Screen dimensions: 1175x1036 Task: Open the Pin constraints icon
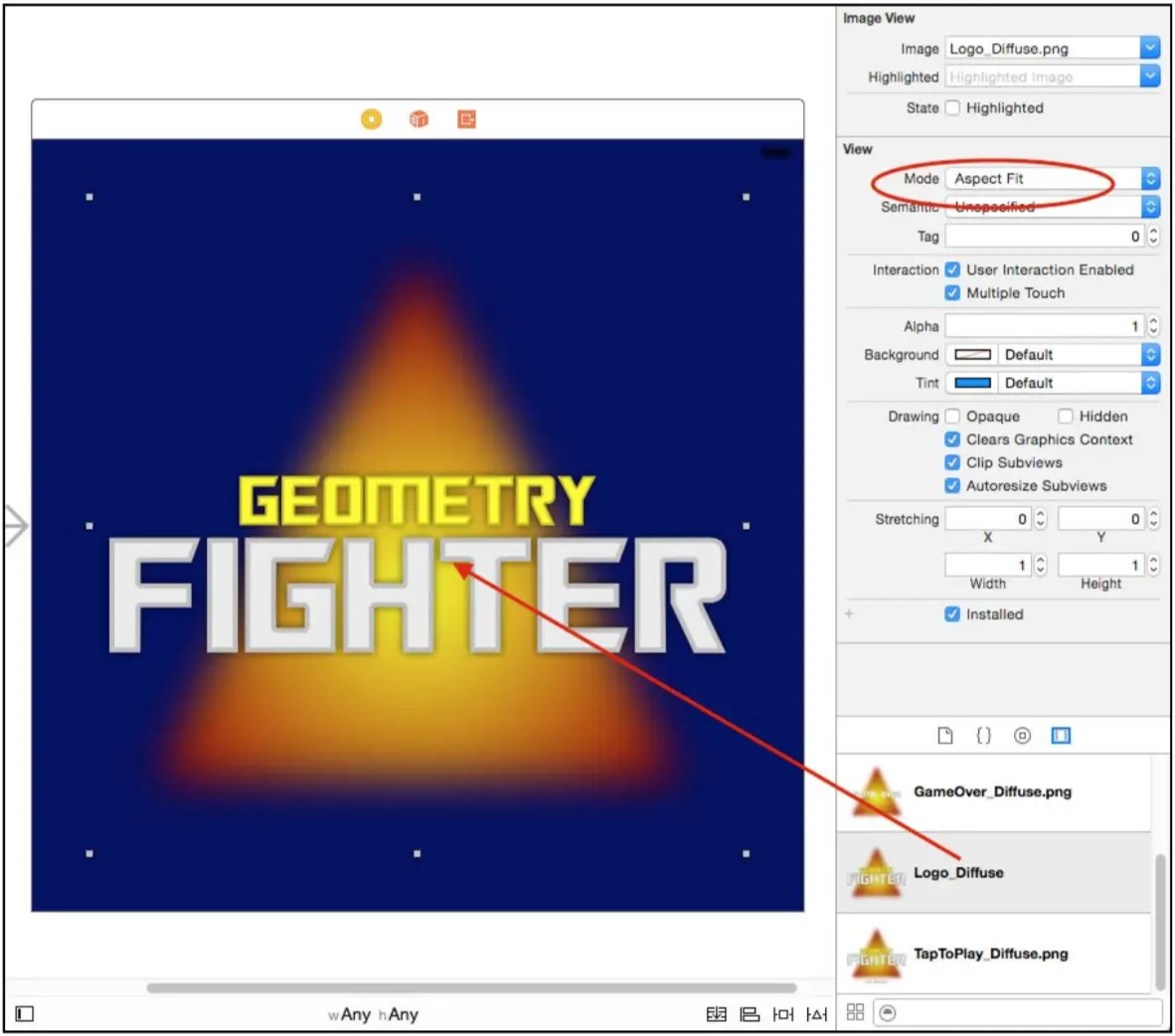pos(783,1014)
